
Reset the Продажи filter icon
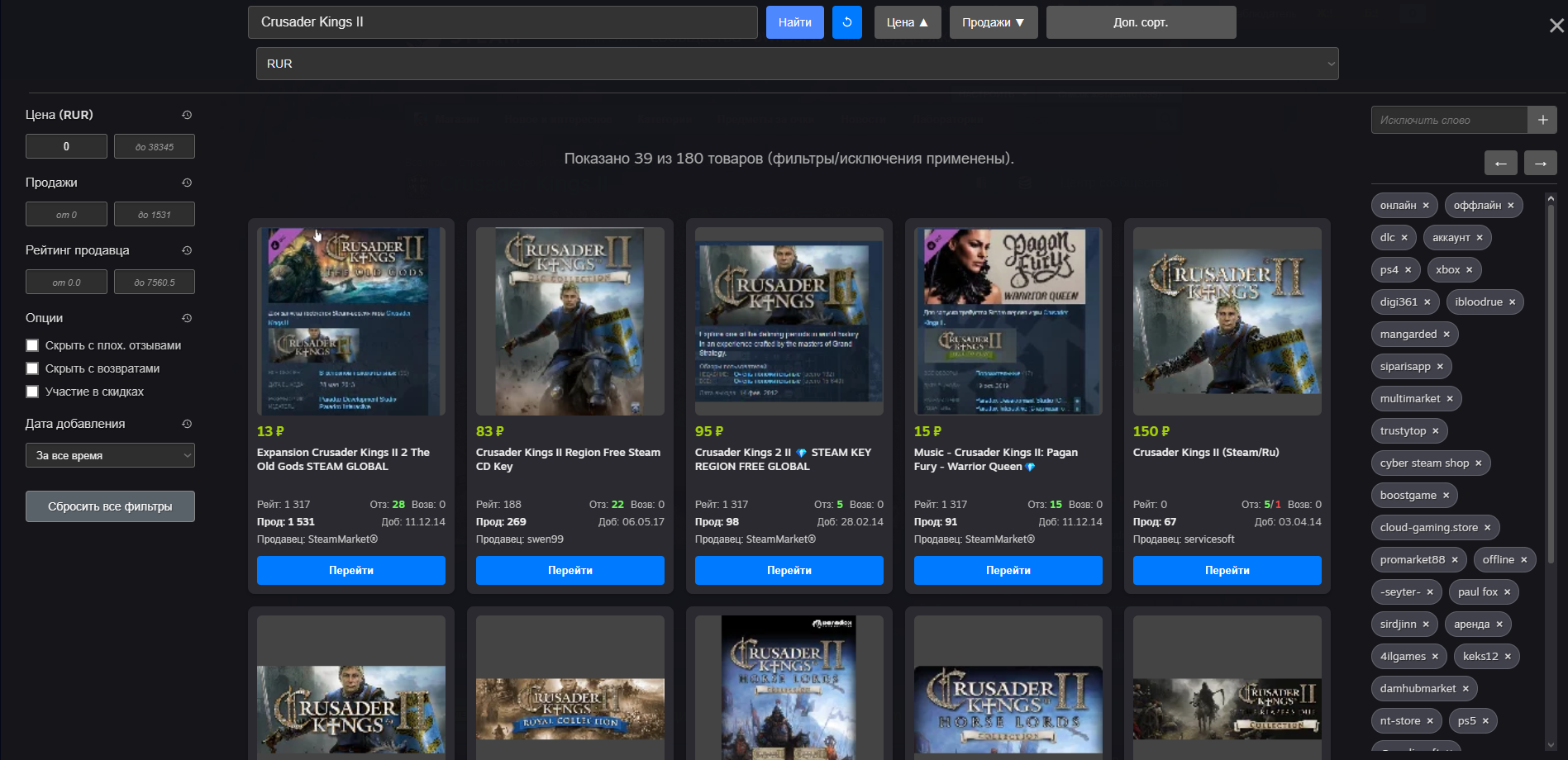click(187, 183)
